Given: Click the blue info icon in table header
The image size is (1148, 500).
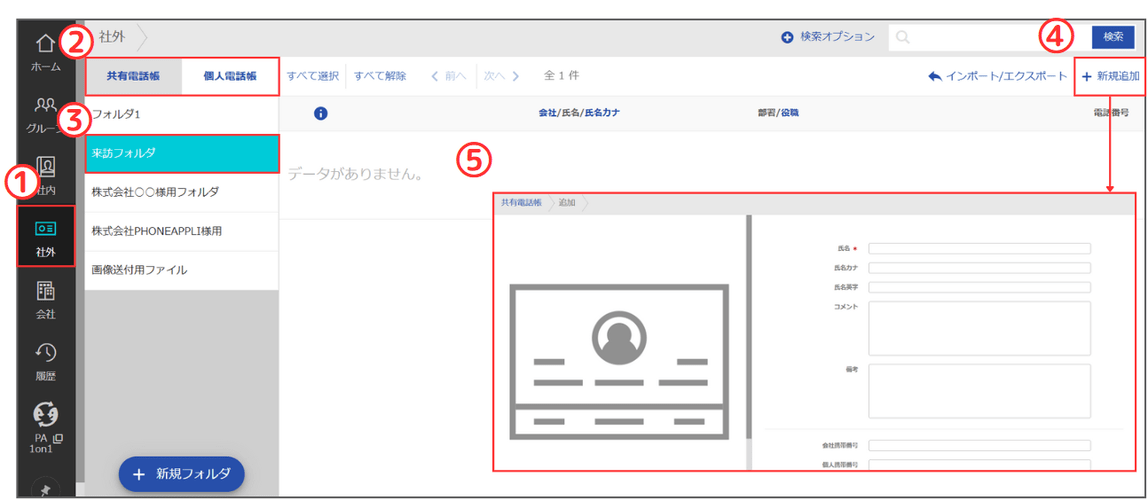Looking at the screenshot, I should click(319, 113).
